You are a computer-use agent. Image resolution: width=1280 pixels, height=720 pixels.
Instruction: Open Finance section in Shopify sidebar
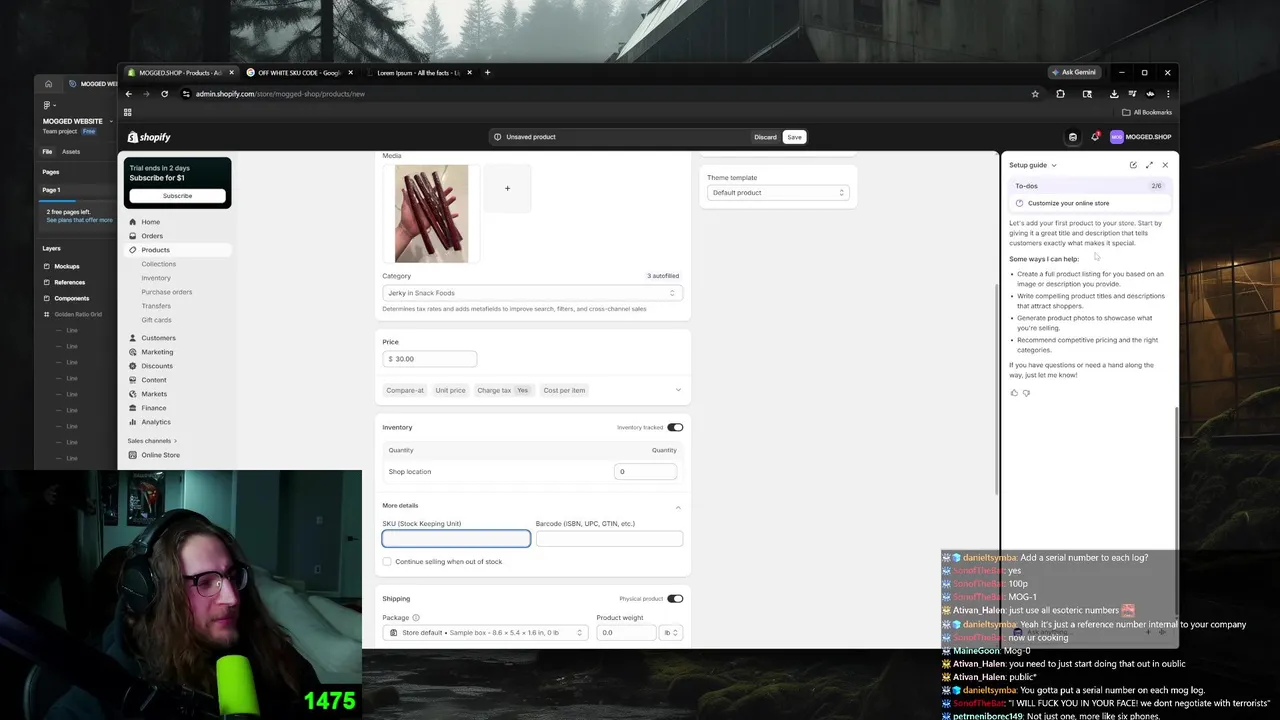[154, 408]
